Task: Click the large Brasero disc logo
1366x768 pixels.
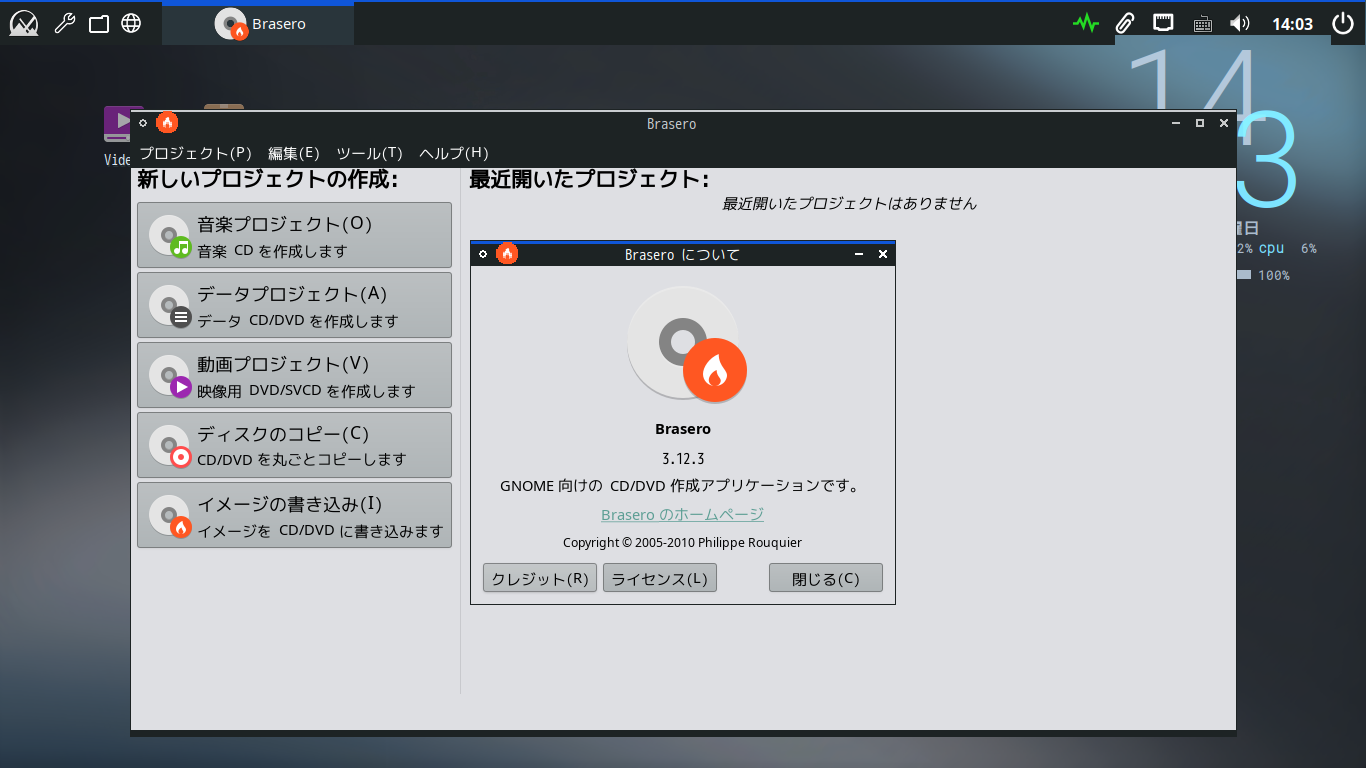Action: pos(687,345)
